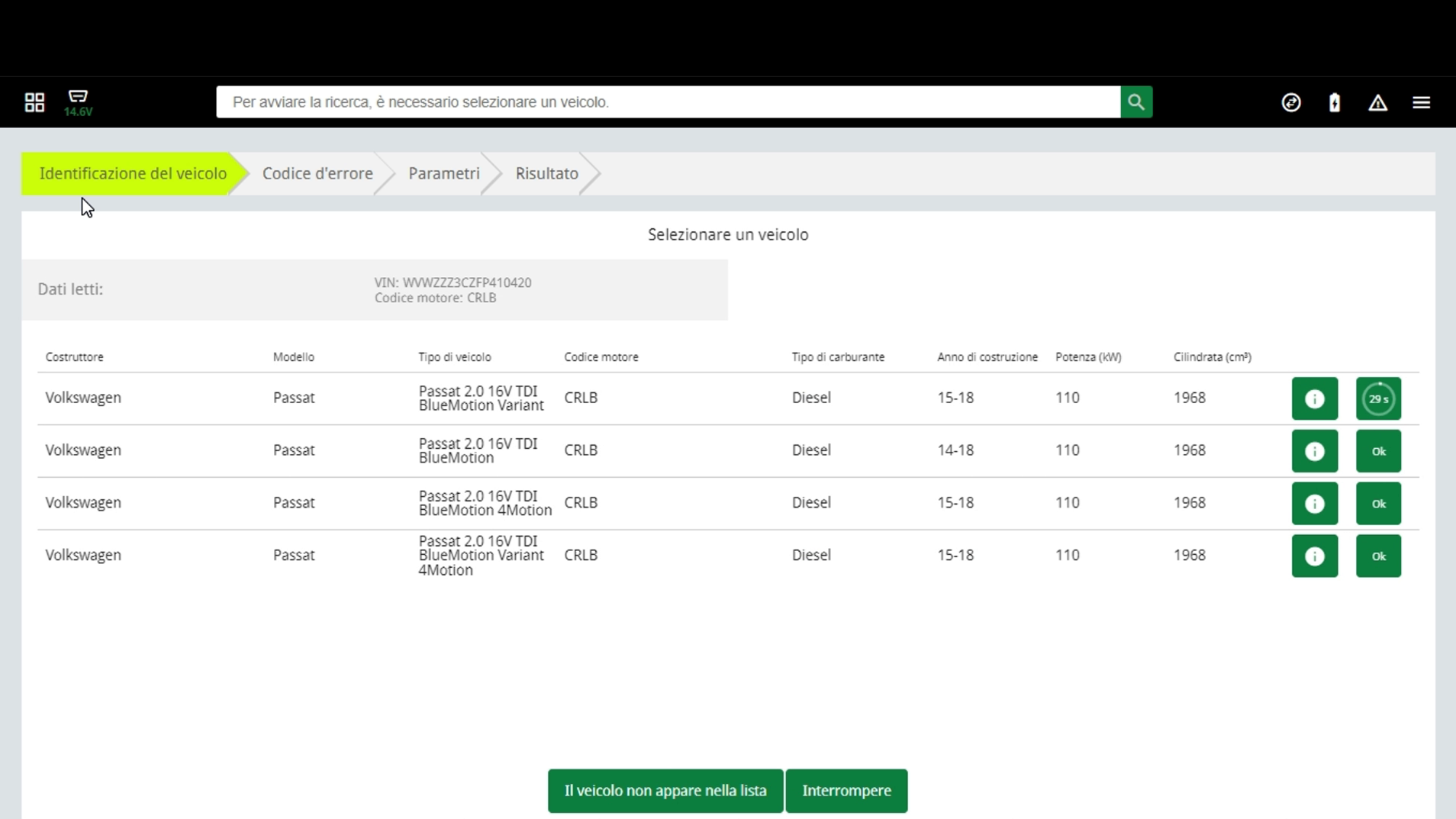Viewport: 1456px width, 819px height.
Task: Click the circular sync/update icon
Action: click(1291, 102)
